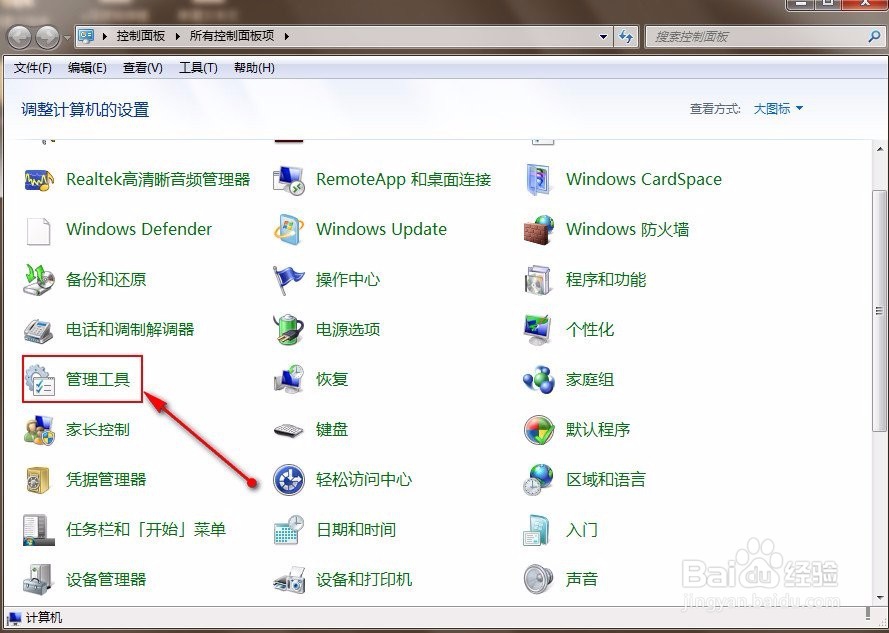Click the Windows Defender icon
This screenshot has width=889, height=633.
(39, 230)
